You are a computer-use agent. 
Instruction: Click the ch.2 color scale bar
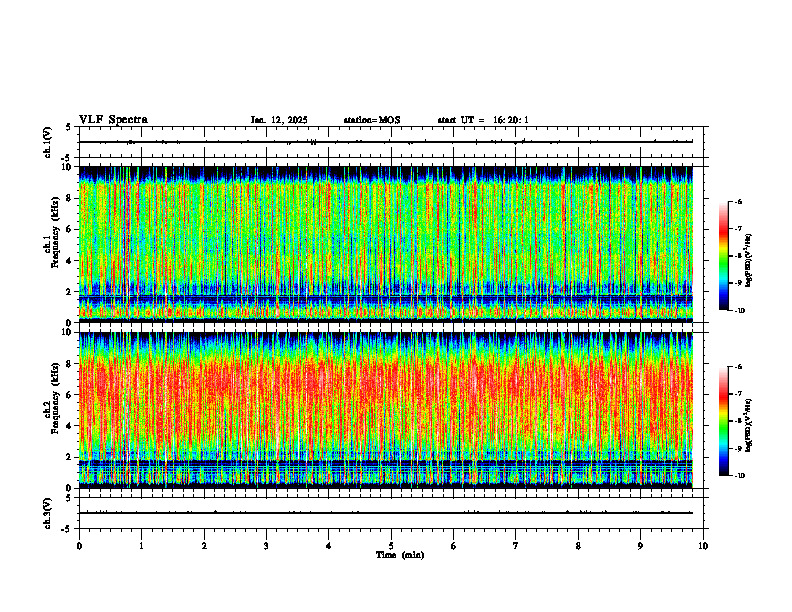tap(723, 421)
